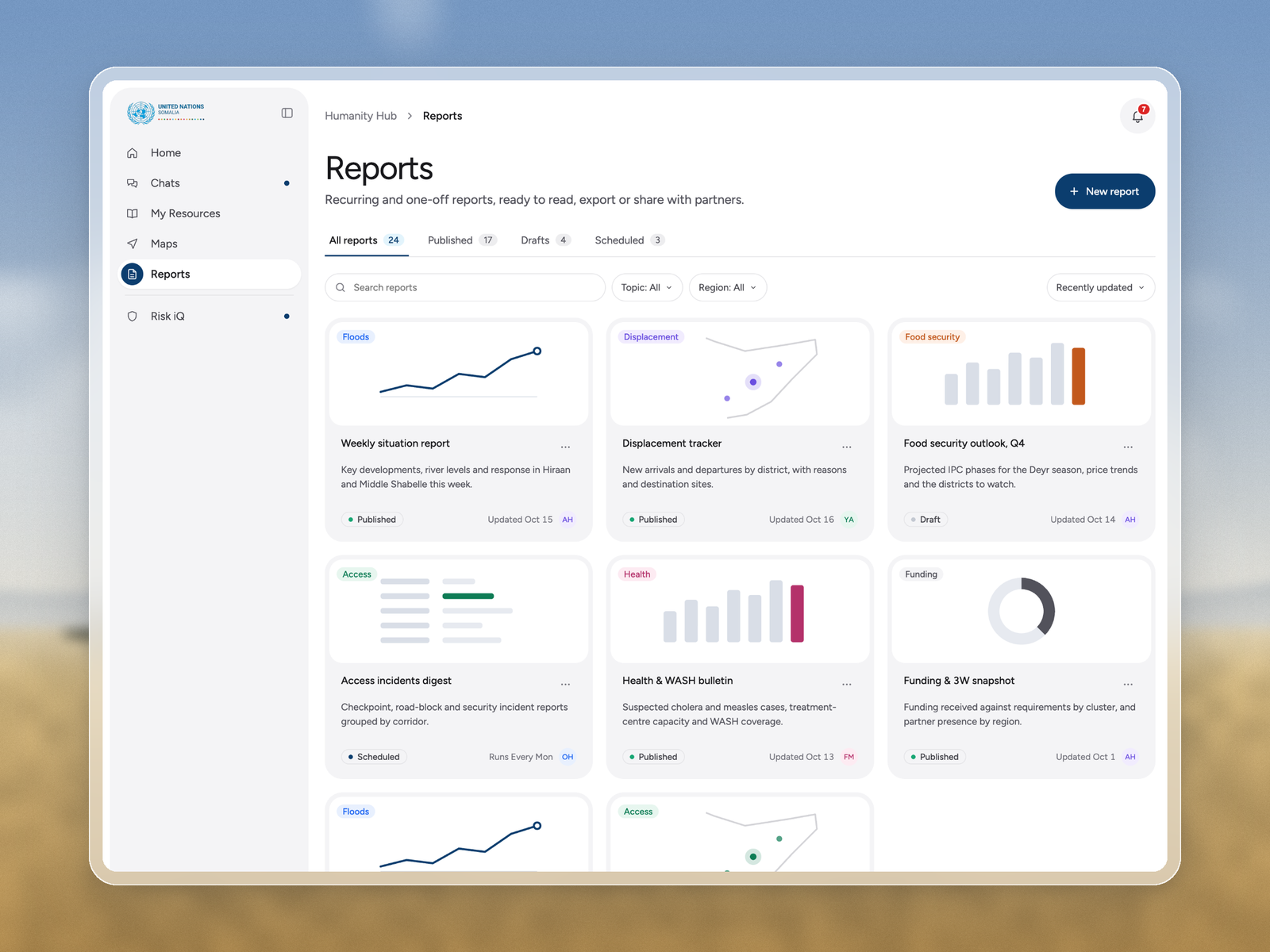1270x952 pixels.
Task: Click Food security bar chart thumbnail
Action: (x=1021, y=373)
